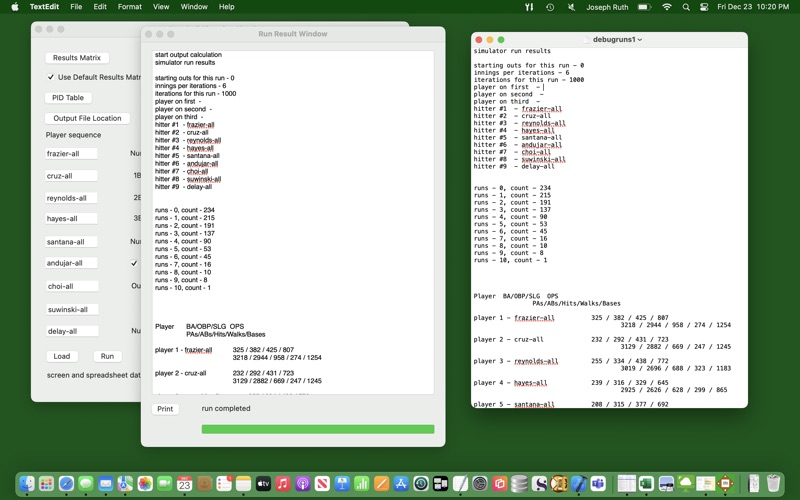Click the battery status icon
800x500 pixels.
pos(644,7)
